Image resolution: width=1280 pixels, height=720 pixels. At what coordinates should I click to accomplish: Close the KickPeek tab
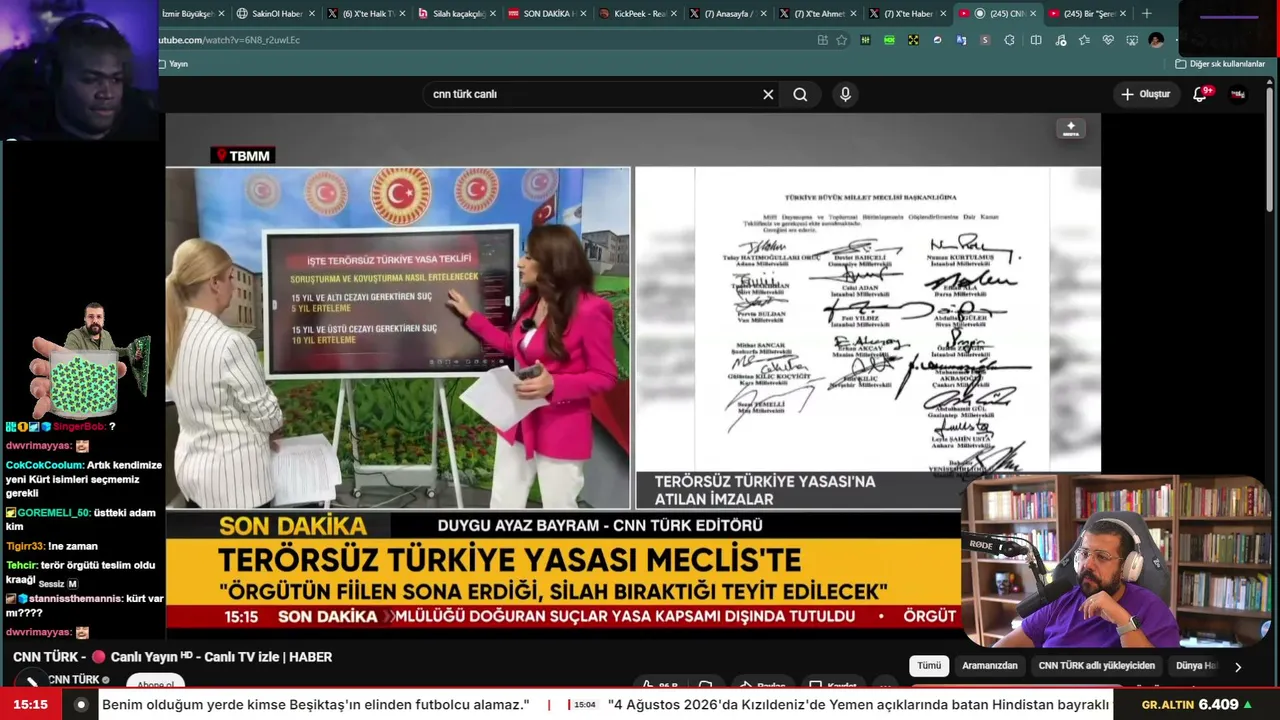(x=674, y=14)
